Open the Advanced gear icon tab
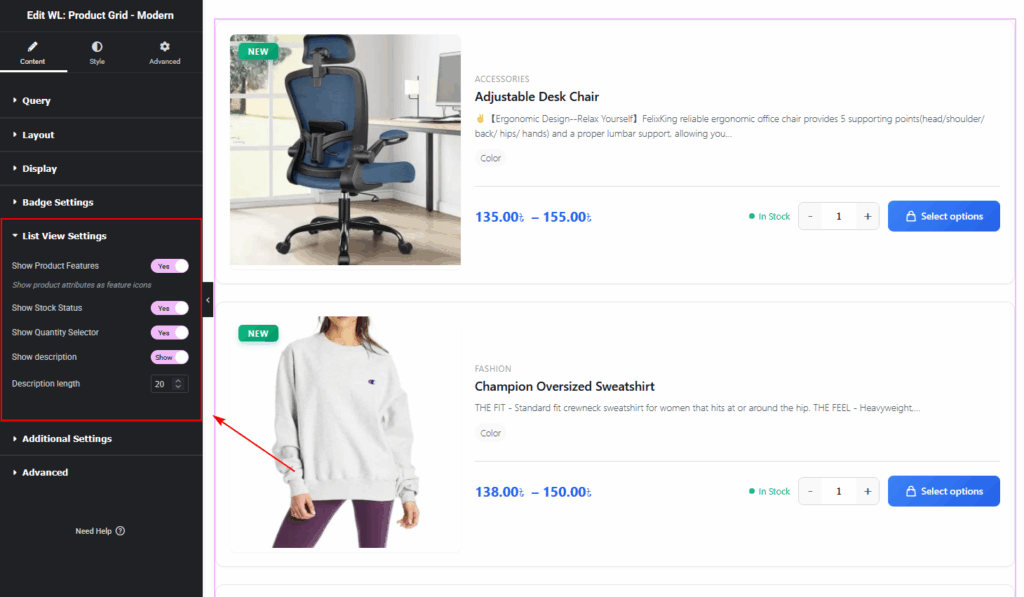This screenshot has height=597, width=1024. click(x=165, y=46)
